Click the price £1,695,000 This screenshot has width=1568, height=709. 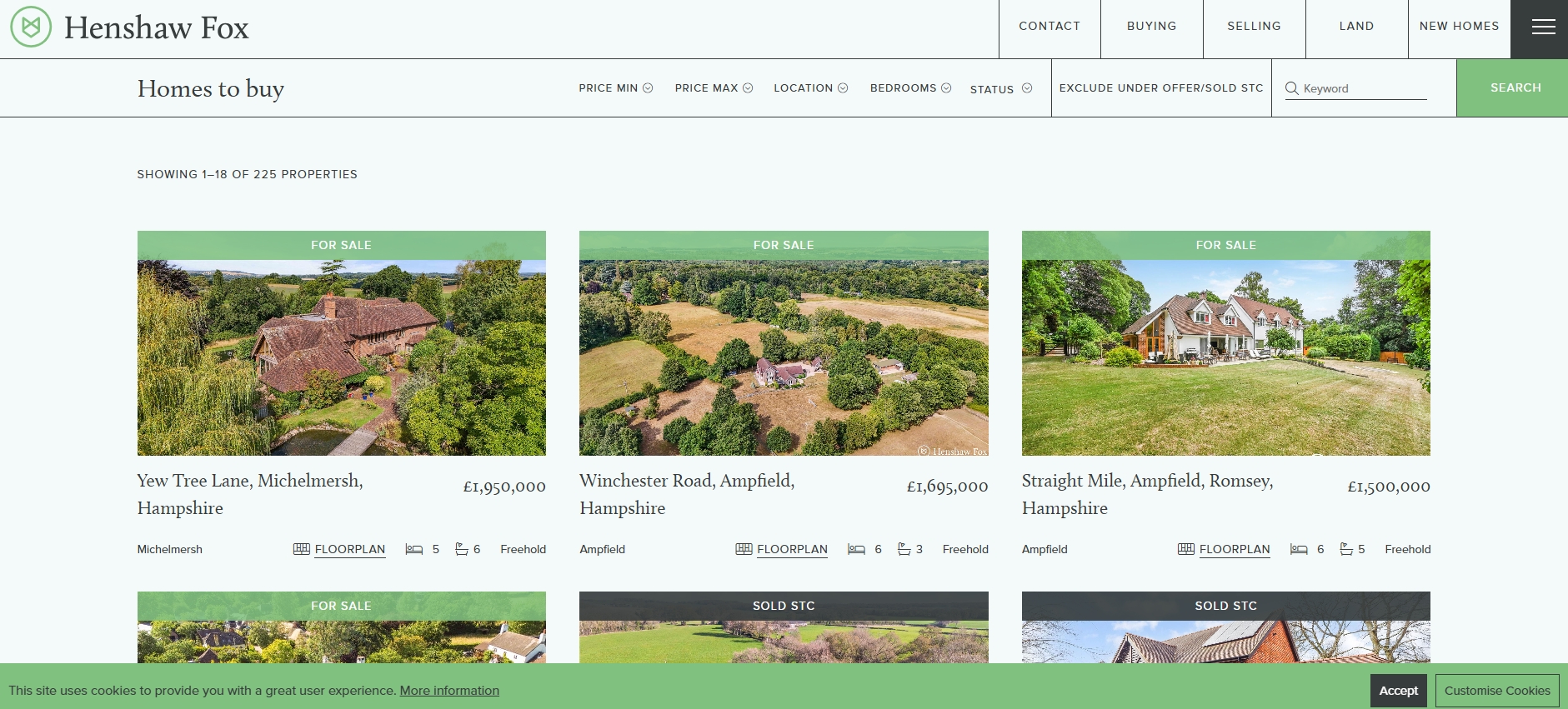pyautogui.click(x=947, y=487)
